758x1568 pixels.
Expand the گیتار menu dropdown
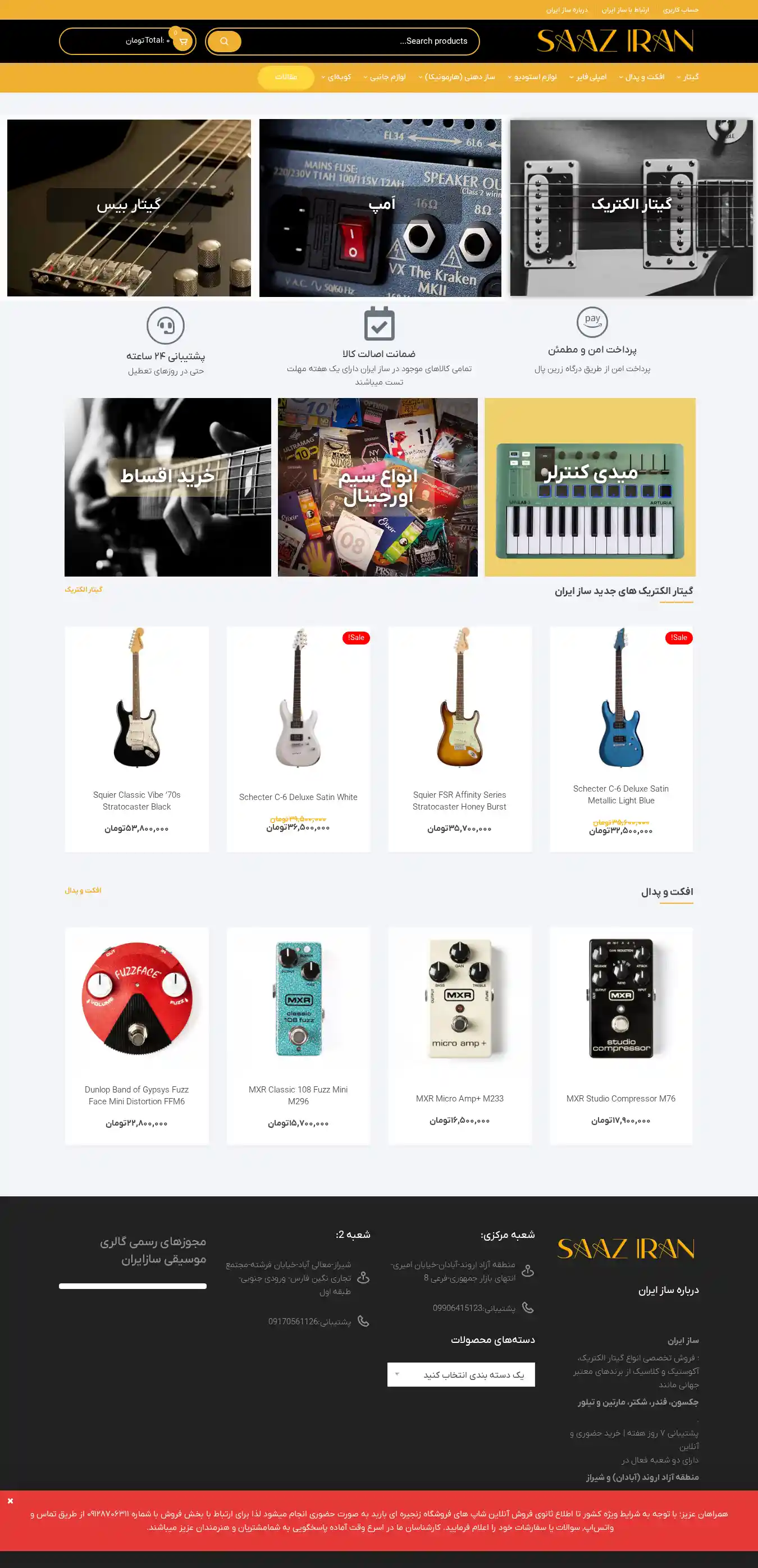point(687,77)
